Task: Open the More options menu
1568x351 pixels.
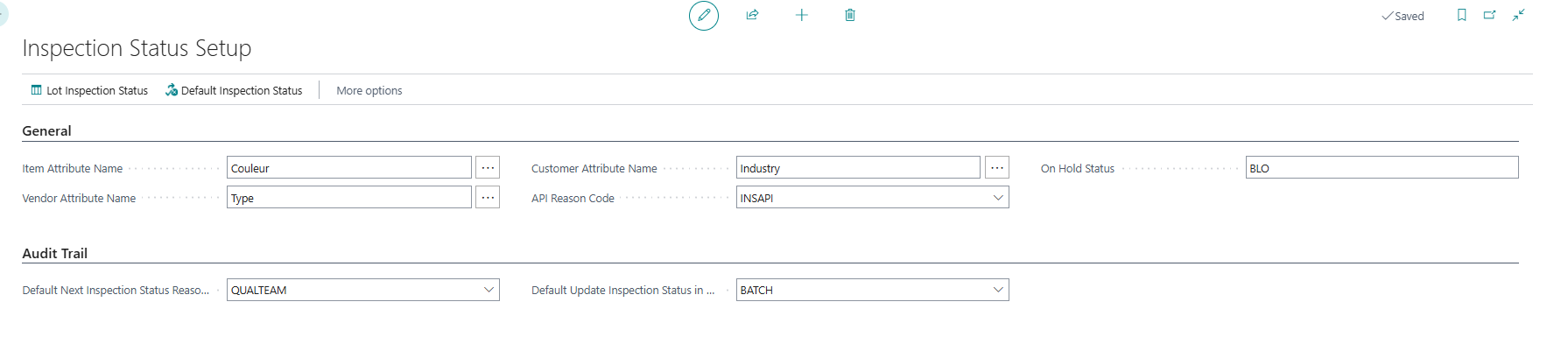Action: click(369, 90)
